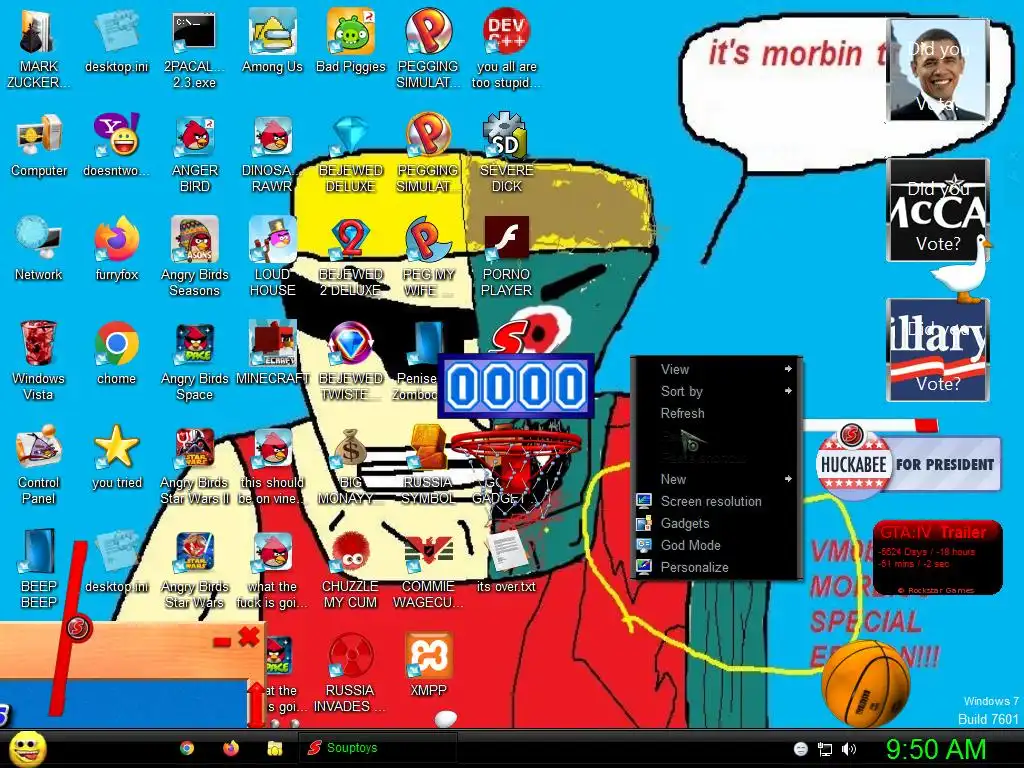Switch to Souptoys taskbar button
The width and height of the screenshot is (1024, 768).
(x=377, y=748)
